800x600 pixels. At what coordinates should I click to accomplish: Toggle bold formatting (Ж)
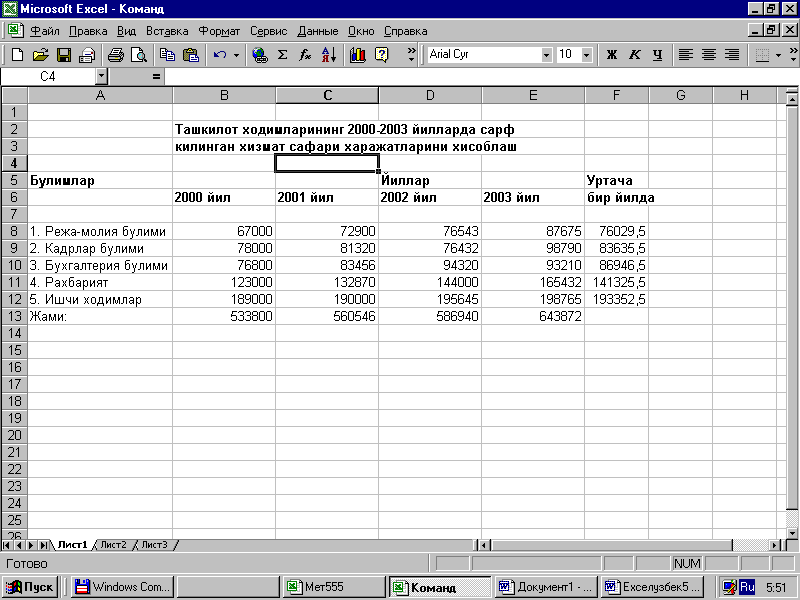click(x=611, y=54)
